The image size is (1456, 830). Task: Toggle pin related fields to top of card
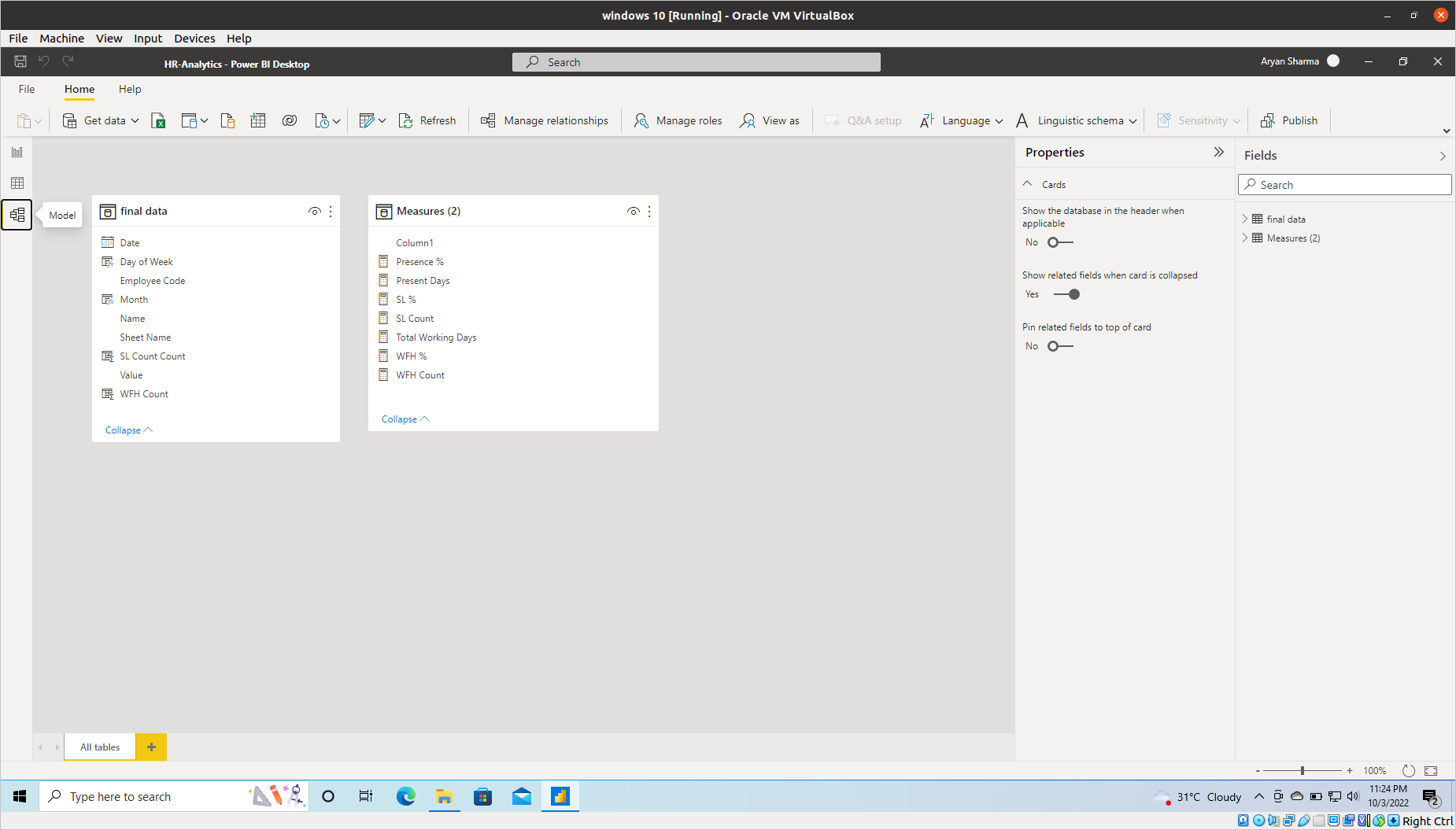click(x=1060, y=345)
